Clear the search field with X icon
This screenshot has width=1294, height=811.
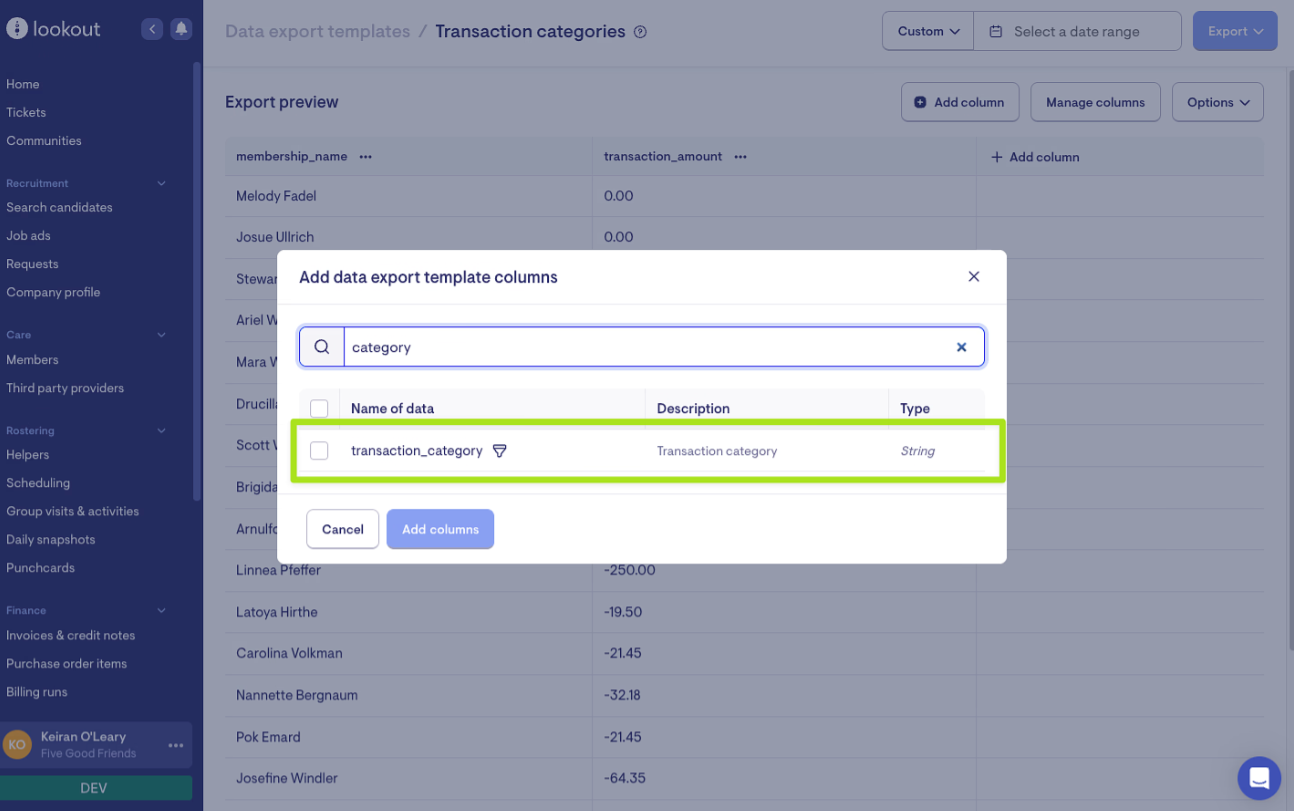click(x=961, y=347)
